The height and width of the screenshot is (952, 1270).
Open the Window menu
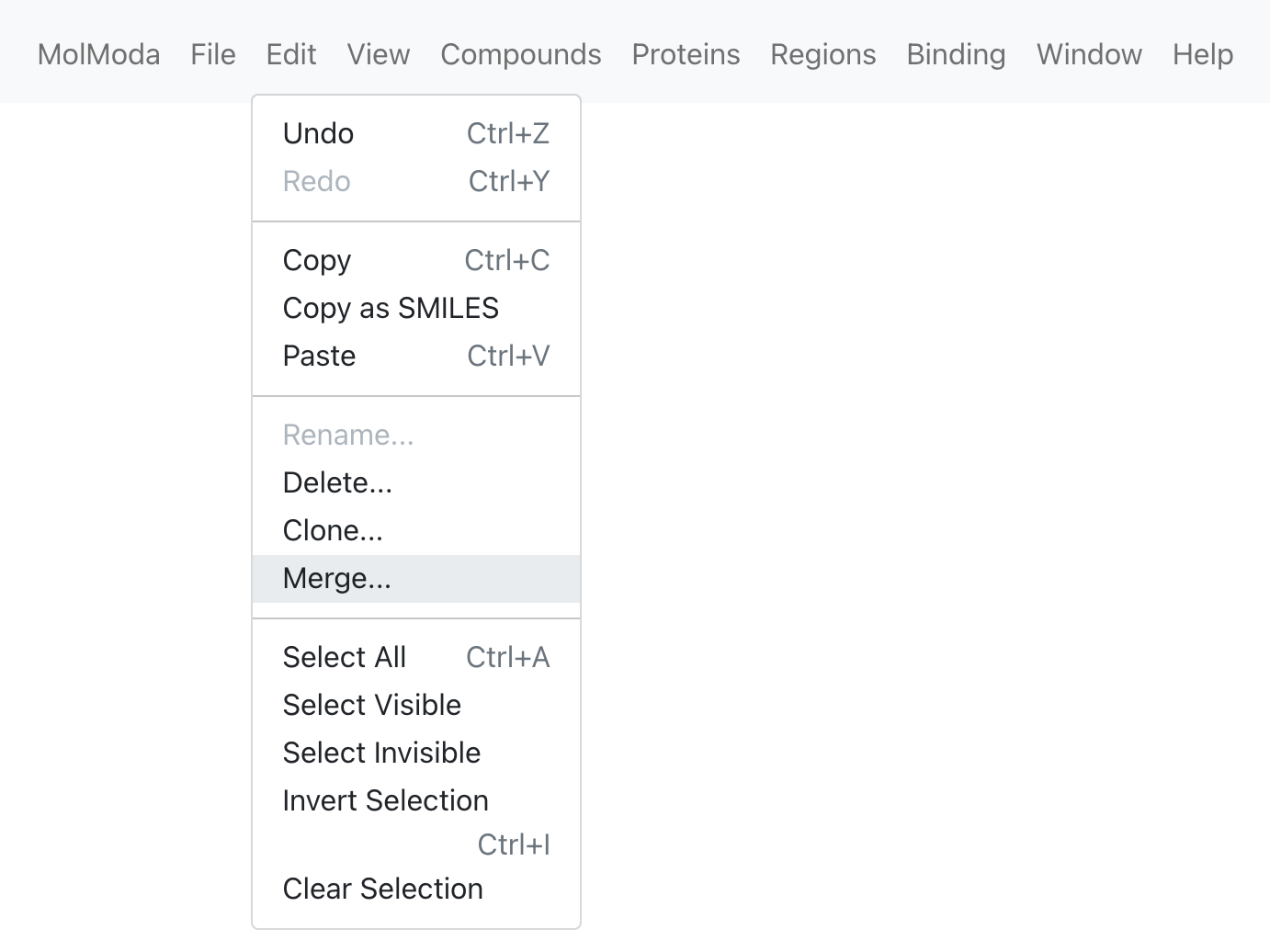1089,54
